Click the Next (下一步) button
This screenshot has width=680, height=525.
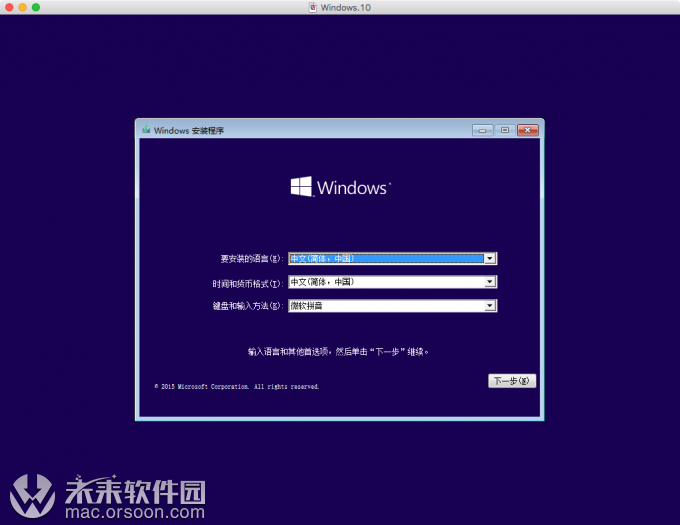(x=512, y=381)
